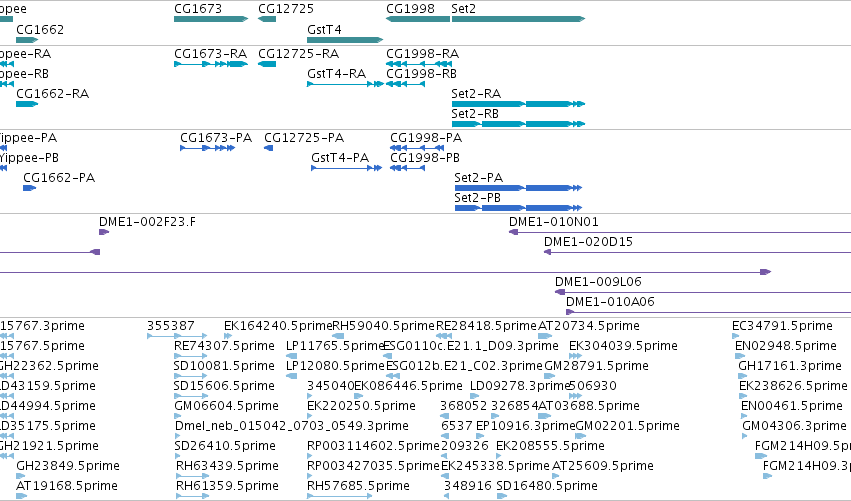Click the Set2-PB protein label
The height and width of the screenshot is (501, 851).
click(x=478, y=198)
